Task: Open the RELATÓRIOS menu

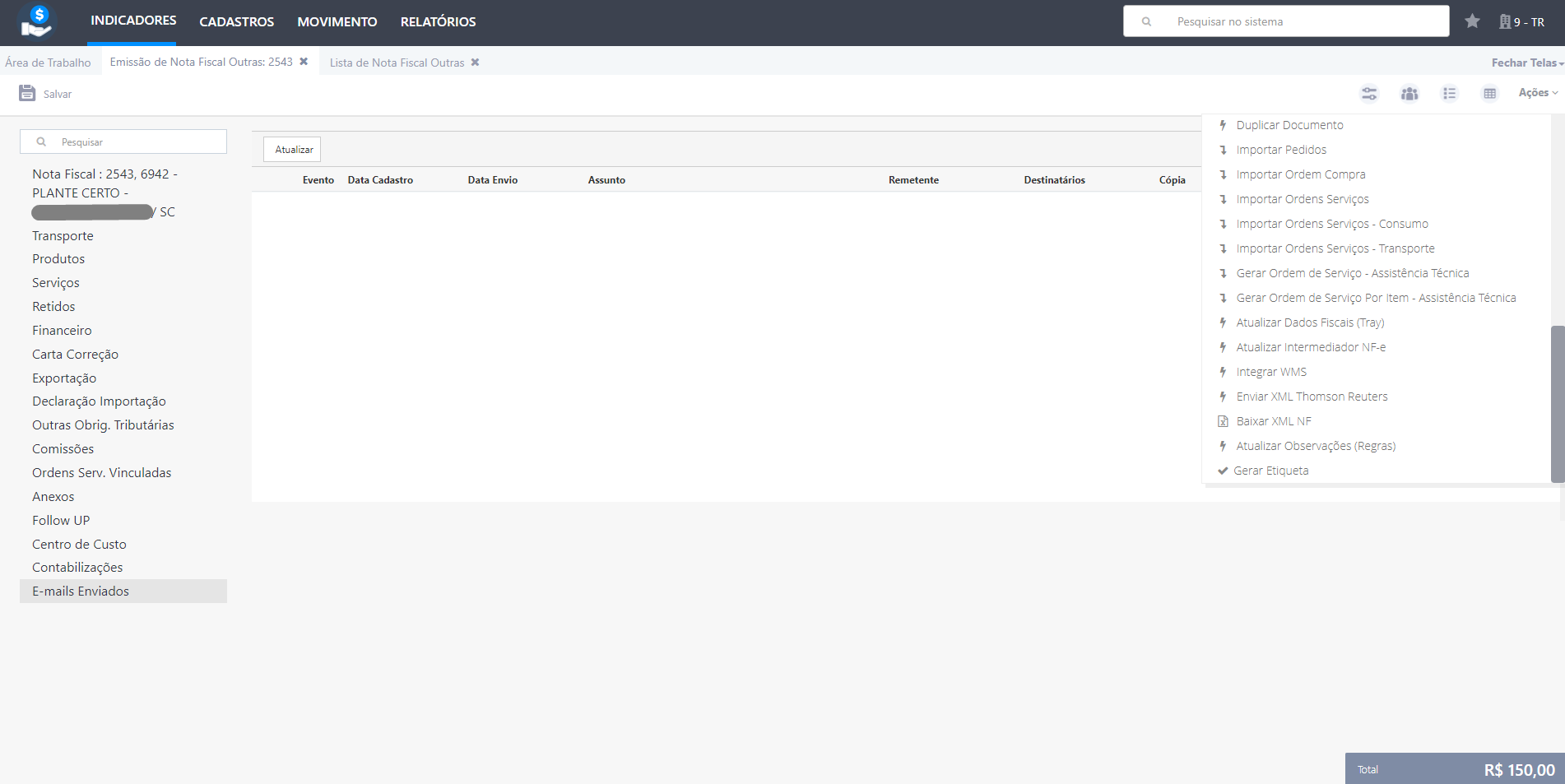Action: click(439, 21)
